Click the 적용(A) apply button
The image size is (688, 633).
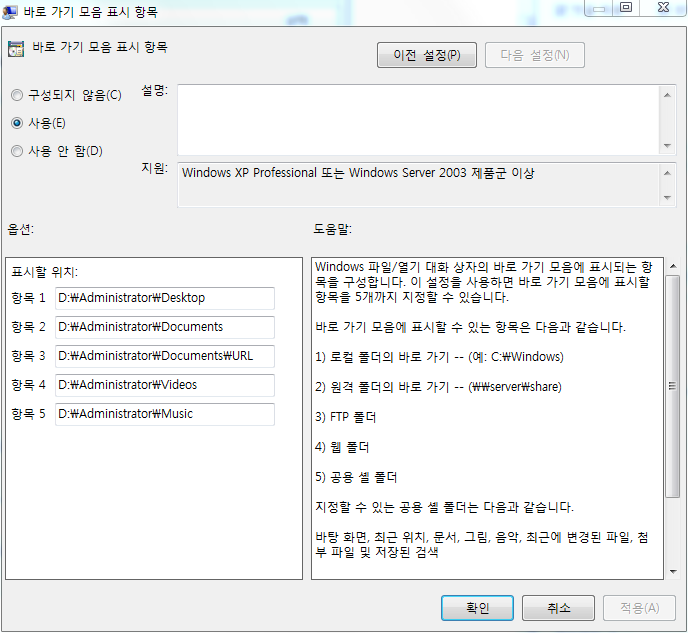click(639, 608)
